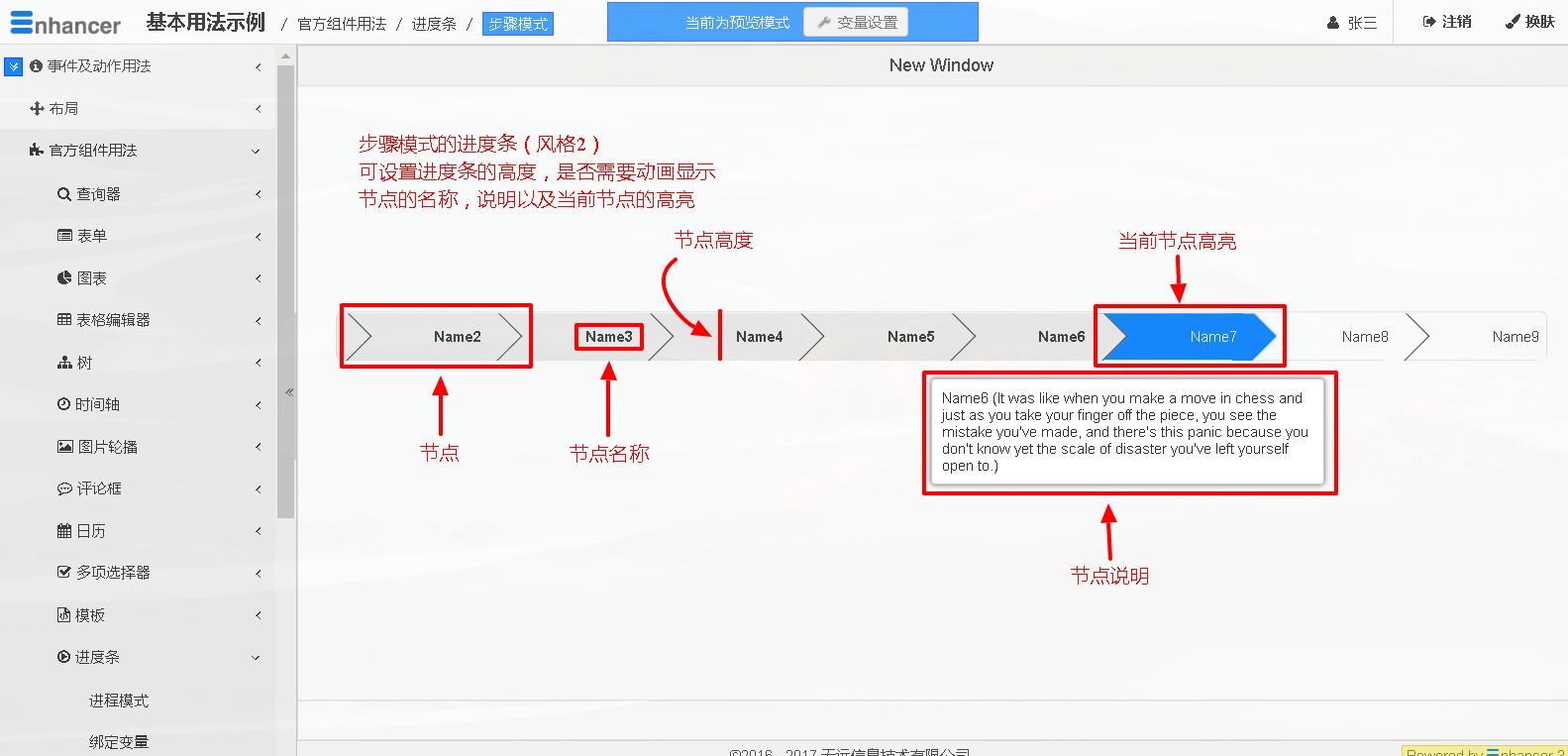Click the clock icon beside 时间轴
The image size is (1568, 756).
[x=64, y=404]
